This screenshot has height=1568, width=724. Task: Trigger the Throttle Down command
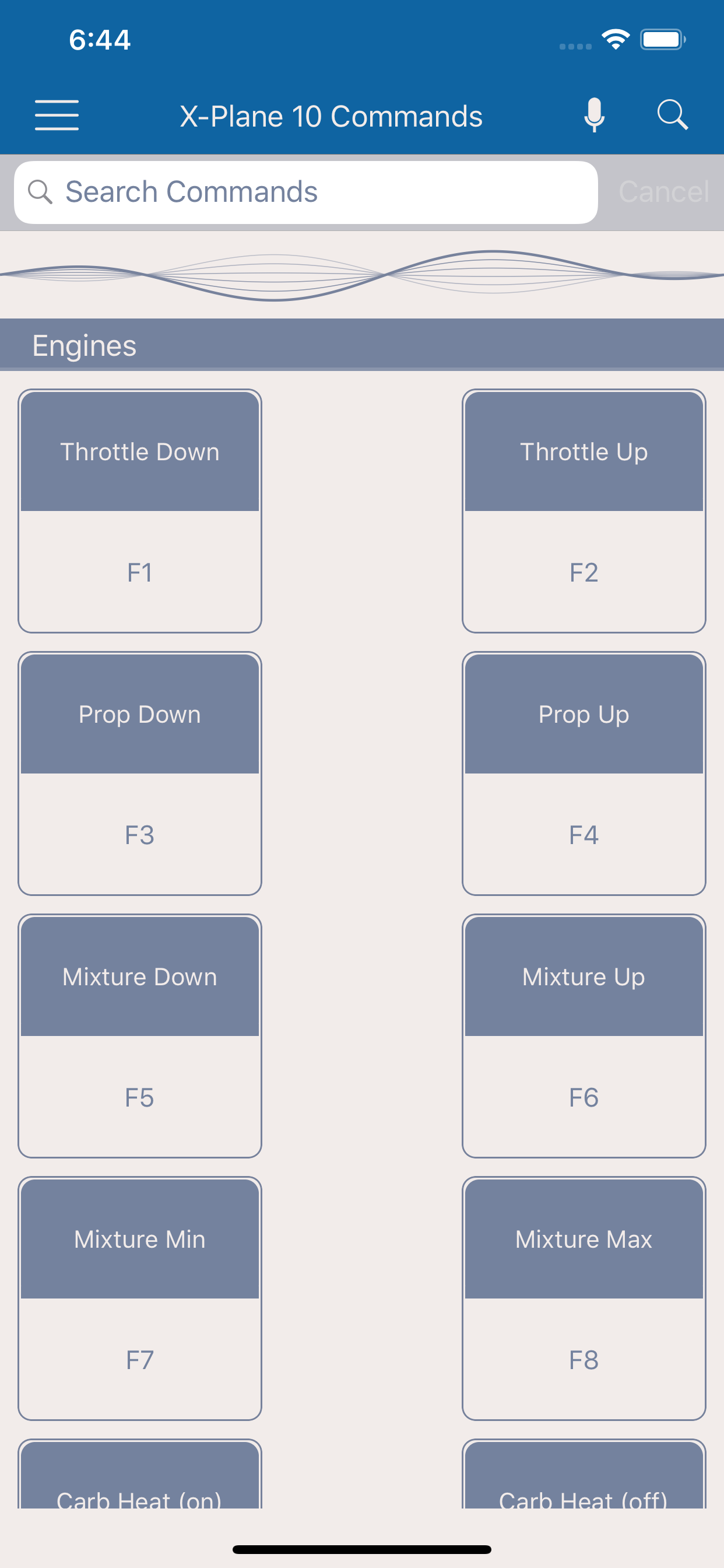[140, 512]
